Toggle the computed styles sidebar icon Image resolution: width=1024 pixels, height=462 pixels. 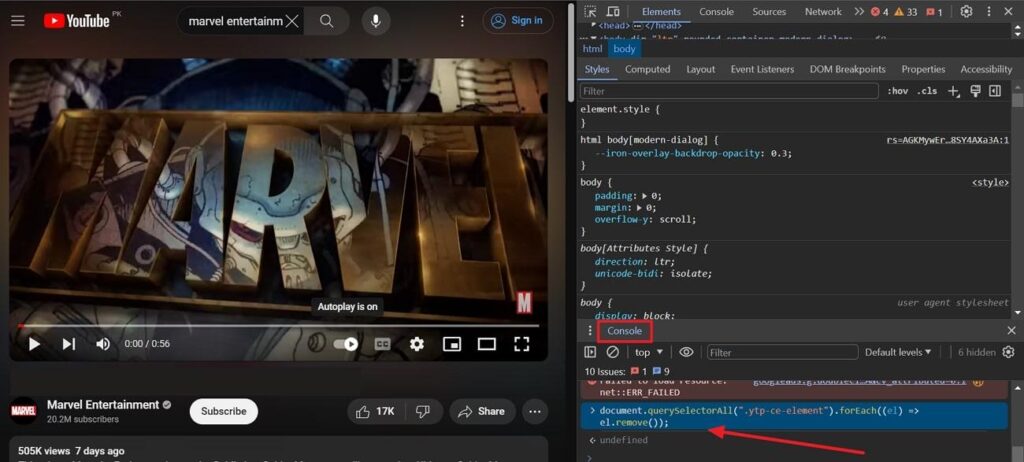click(995, 91)
